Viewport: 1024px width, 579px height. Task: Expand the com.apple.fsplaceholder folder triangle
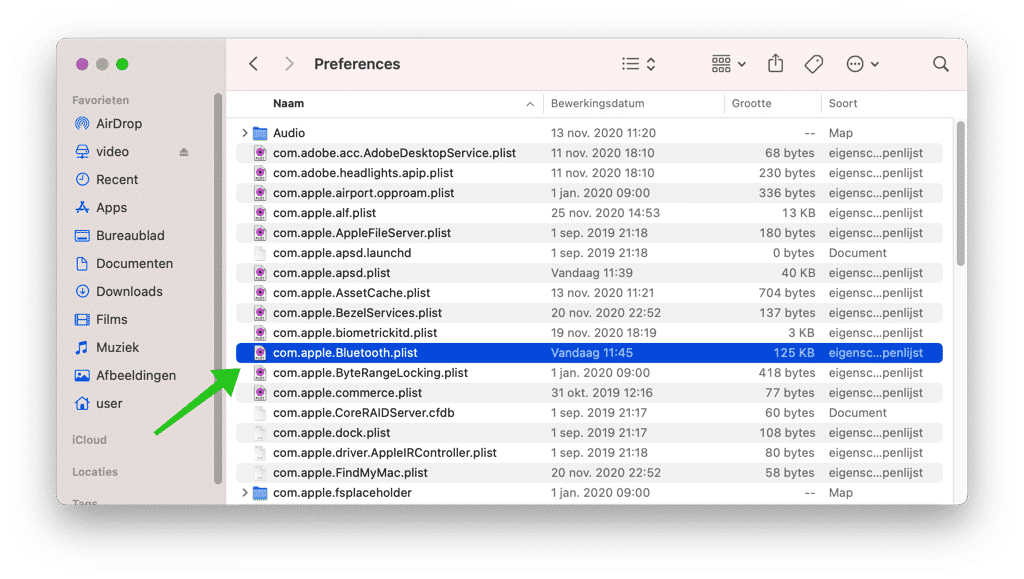pyautogui.click(x=244, y=493)
